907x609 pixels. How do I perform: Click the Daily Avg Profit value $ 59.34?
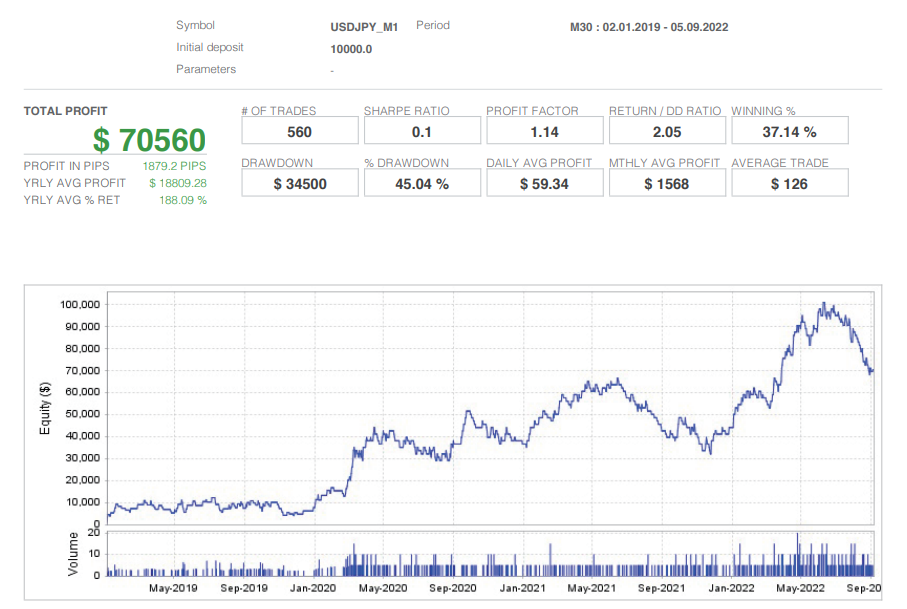pos(544,183)
